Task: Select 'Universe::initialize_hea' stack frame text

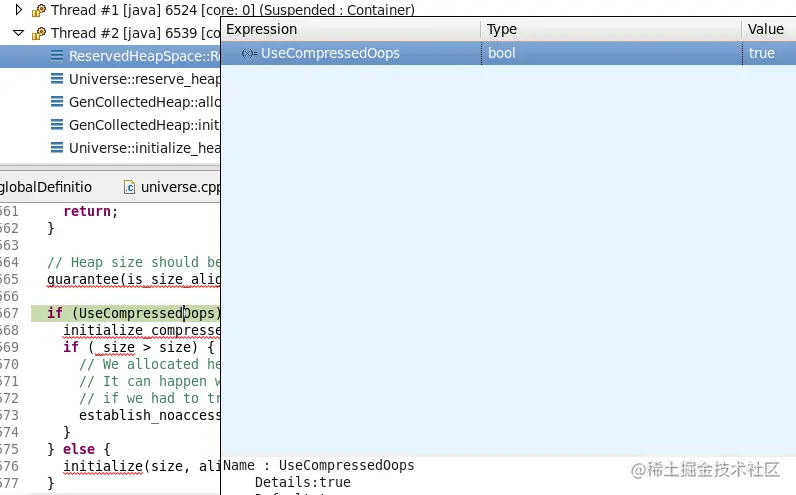Action: (145, 148)
